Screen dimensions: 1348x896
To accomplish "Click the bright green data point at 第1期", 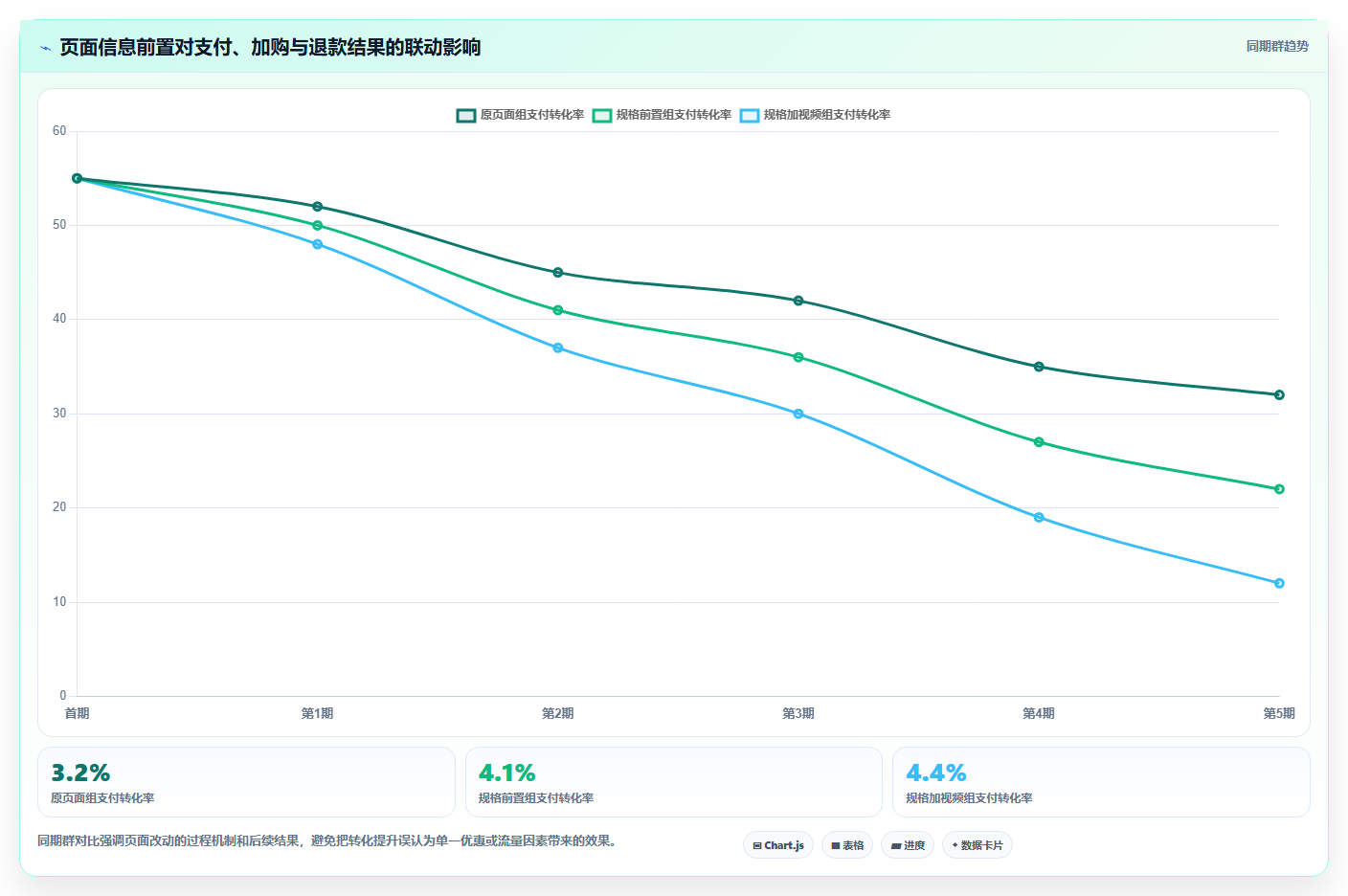I will (x=318, y=225).
